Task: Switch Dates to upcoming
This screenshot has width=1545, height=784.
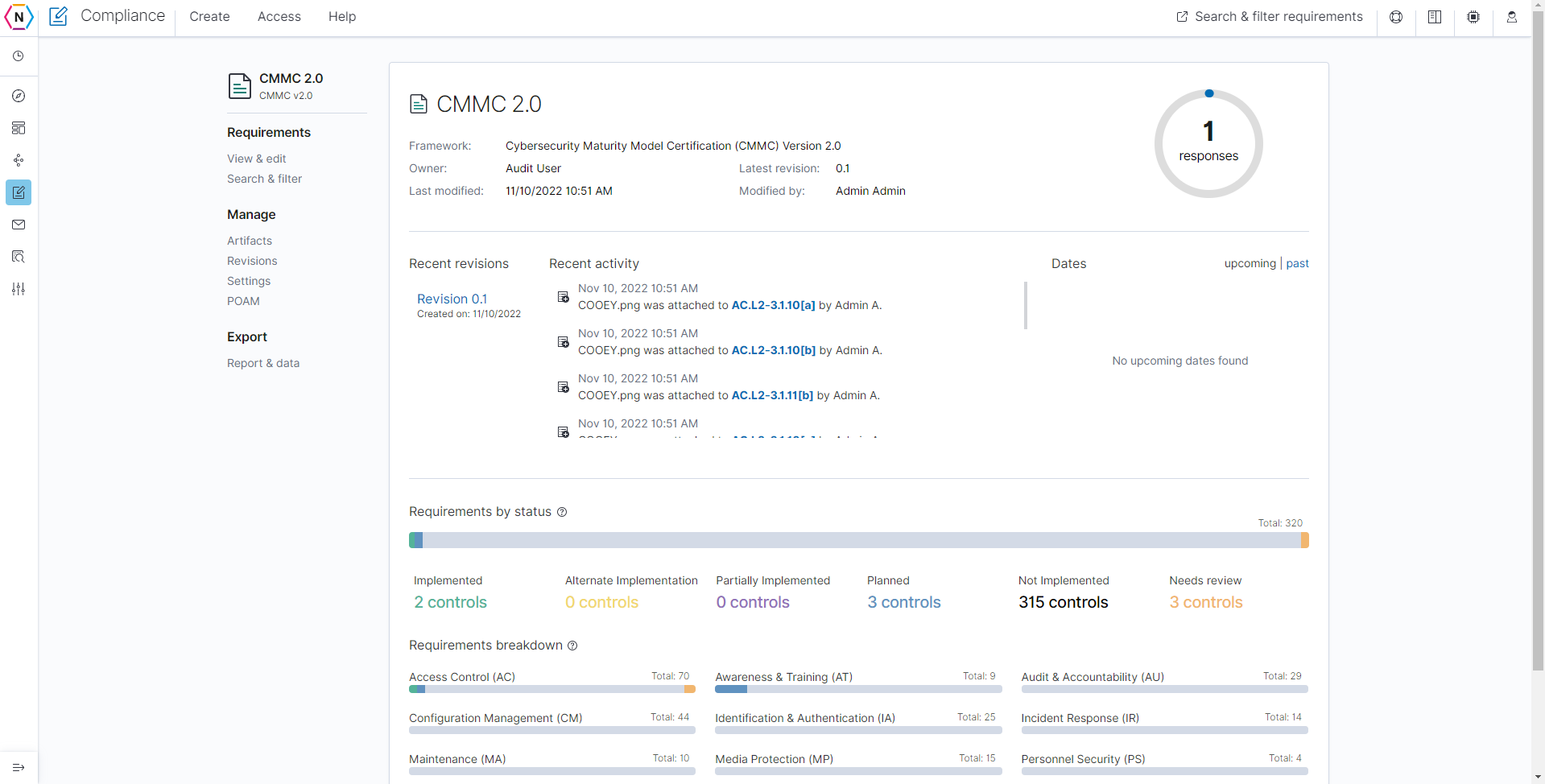Action: pyautogui.click(x=1250, y=263)
